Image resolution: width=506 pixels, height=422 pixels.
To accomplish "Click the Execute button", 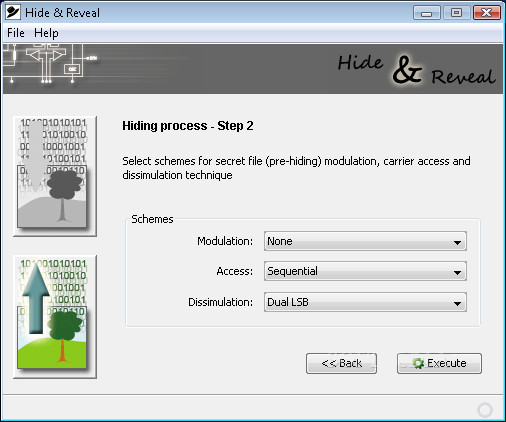I will point(439,363).
